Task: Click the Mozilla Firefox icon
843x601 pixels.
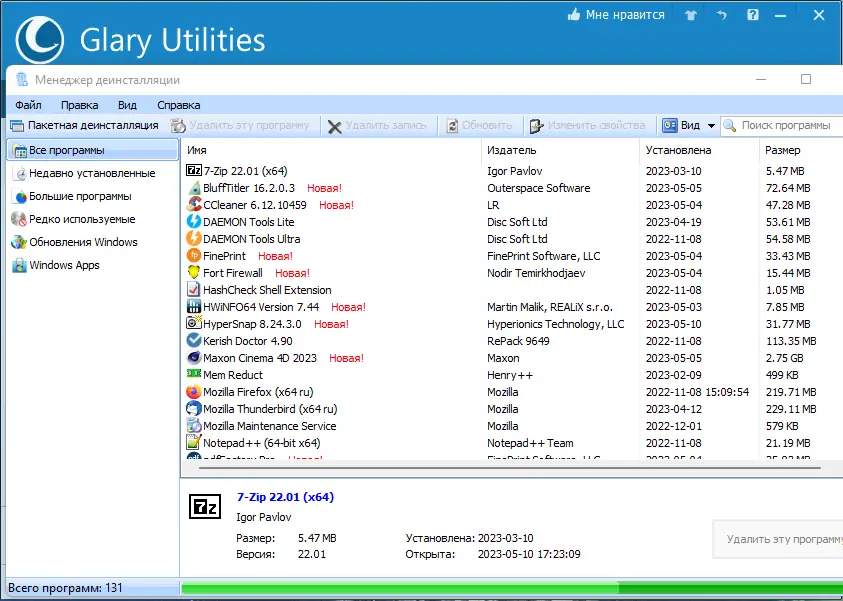Action: [194, 392]
